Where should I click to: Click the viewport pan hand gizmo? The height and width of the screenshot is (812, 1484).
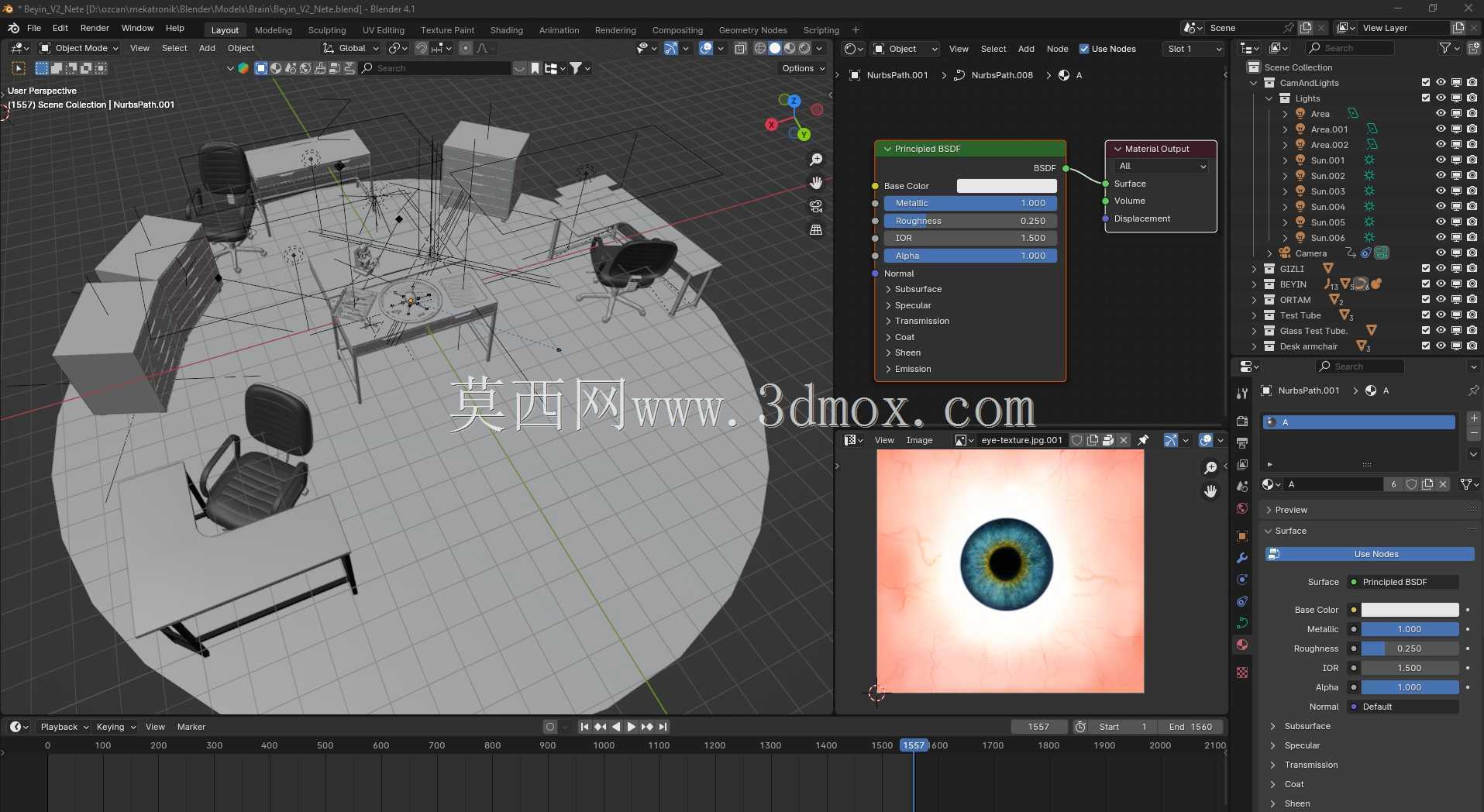click(x=816, y=183)
